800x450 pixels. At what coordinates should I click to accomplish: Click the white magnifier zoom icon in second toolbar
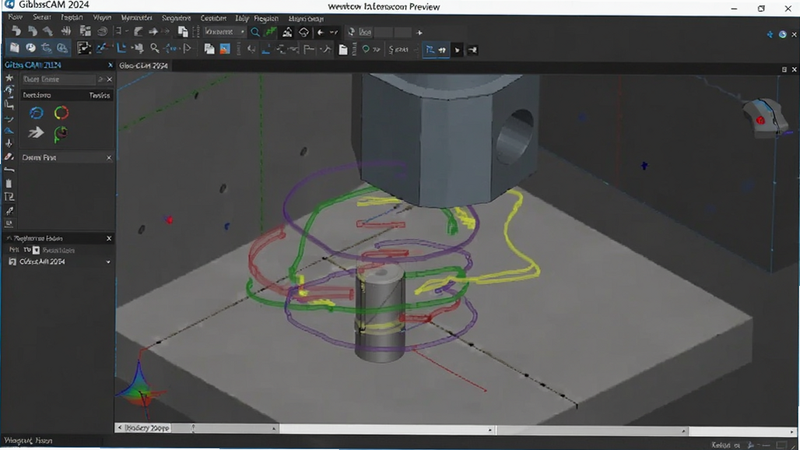(154, 49)
